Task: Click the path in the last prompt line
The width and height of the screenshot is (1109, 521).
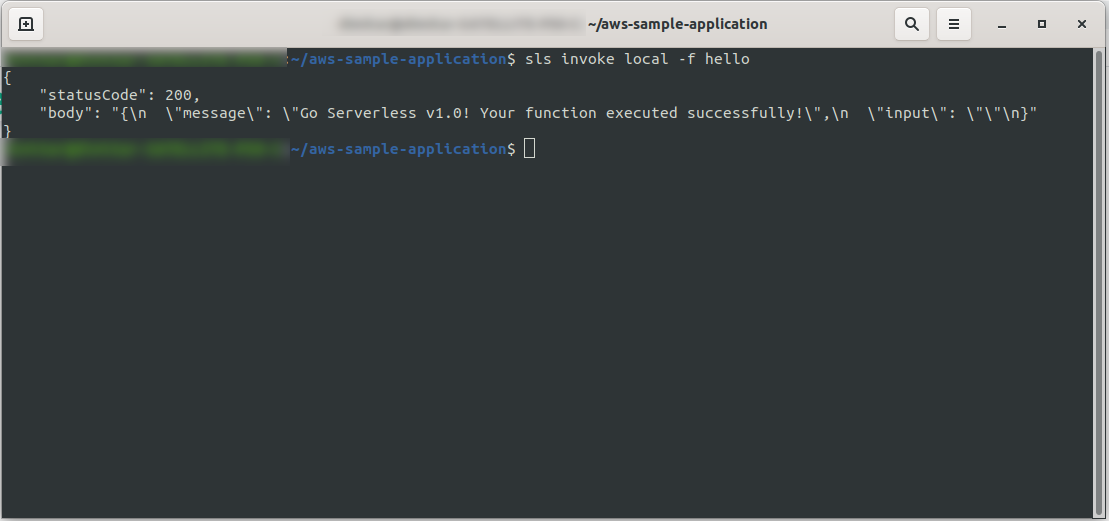Action: 398,149
